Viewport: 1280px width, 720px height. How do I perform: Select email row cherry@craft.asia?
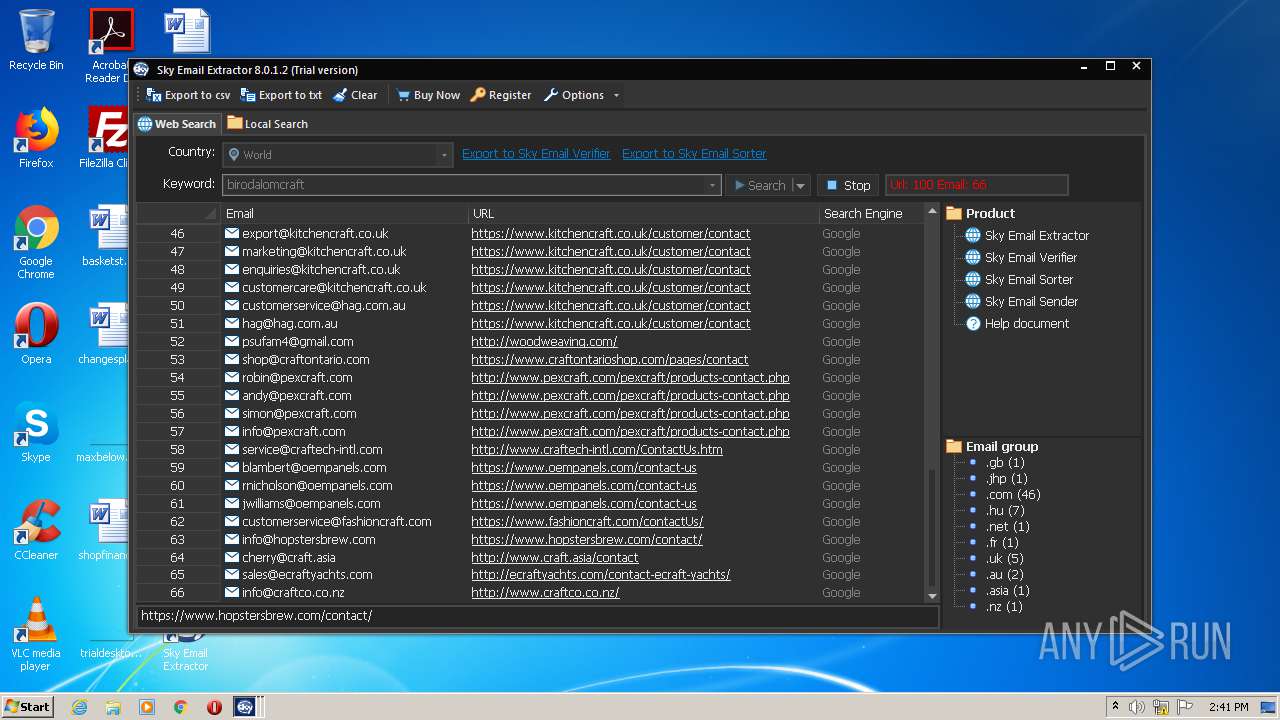289,558
